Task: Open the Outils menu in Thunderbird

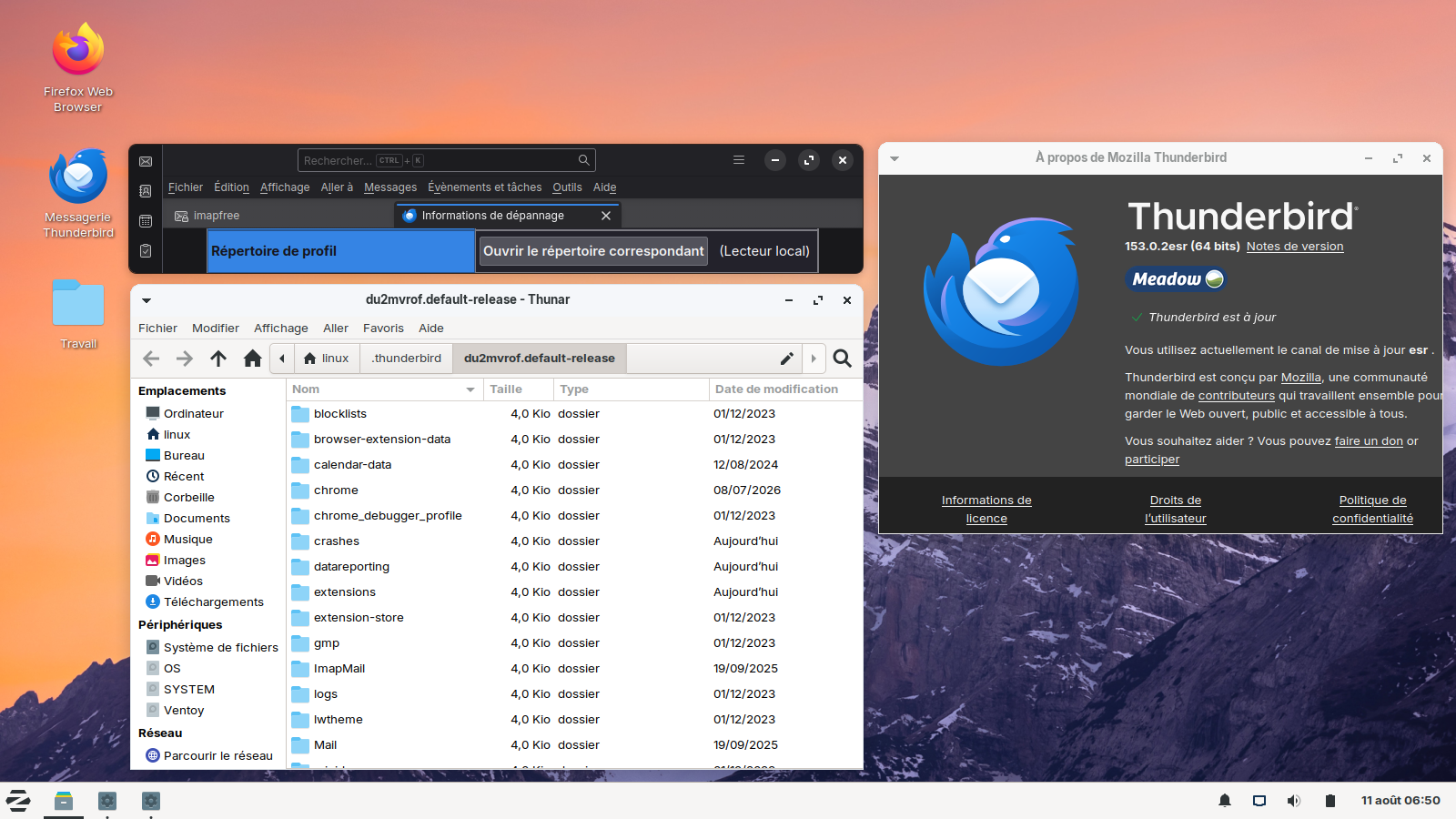Action: click(x=567, y=187)
